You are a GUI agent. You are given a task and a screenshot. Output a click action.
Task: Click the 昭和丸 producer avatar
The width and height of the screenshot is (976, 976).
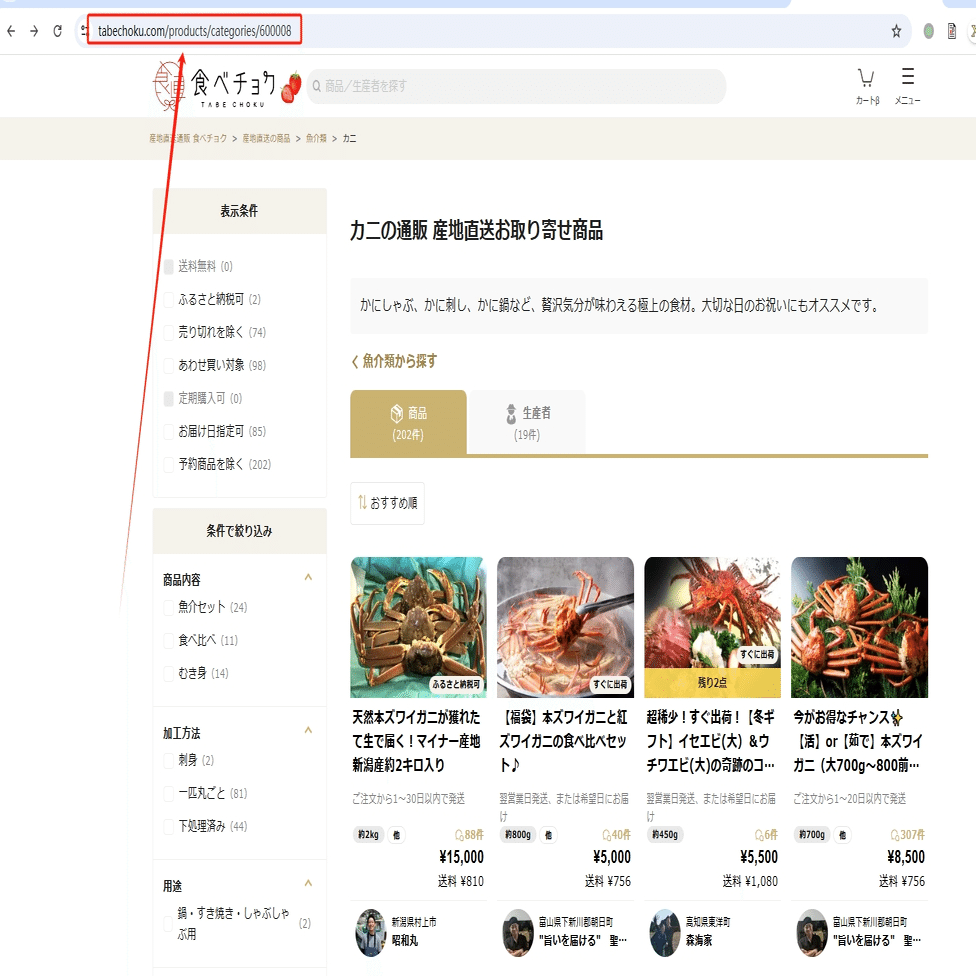coord(371,932)
